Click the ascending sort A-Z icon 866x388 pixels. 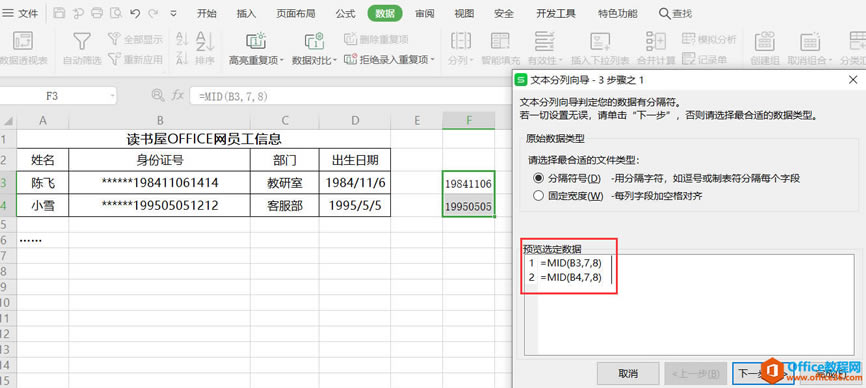182,39
